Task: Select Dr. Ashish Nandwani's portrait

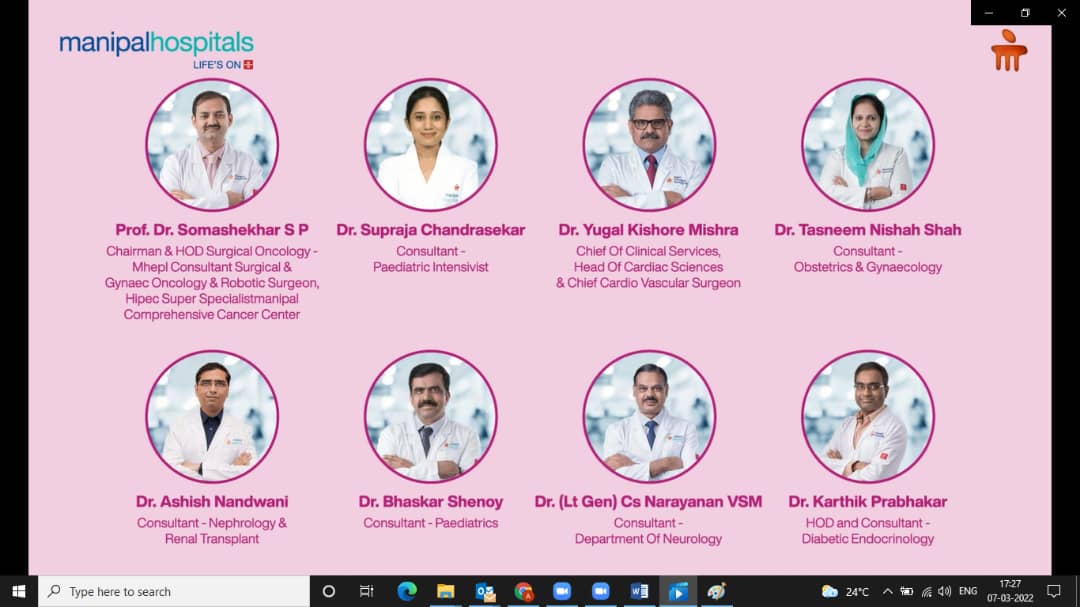Action: [x=212, y=417]
